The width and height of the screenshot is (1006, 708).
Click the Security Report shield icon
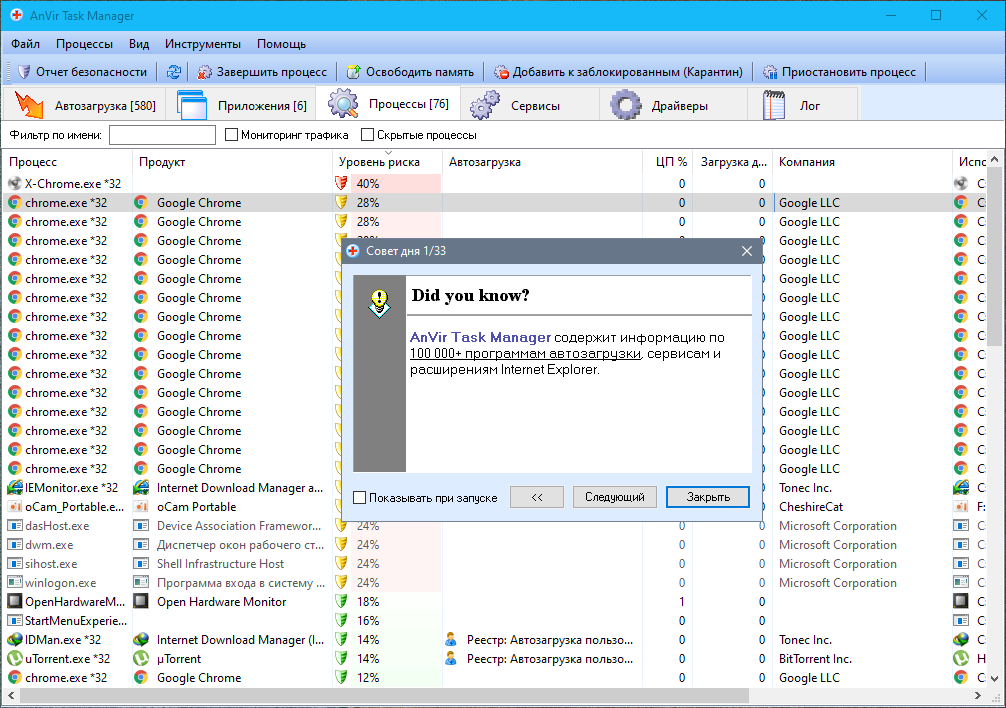click(x=24, y=72)
